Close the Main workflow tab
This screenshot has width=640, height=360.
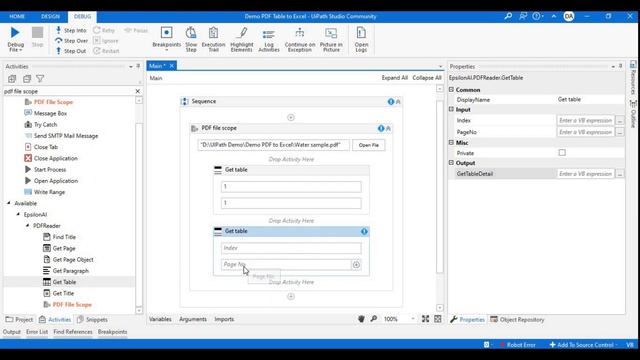[172, 66]
